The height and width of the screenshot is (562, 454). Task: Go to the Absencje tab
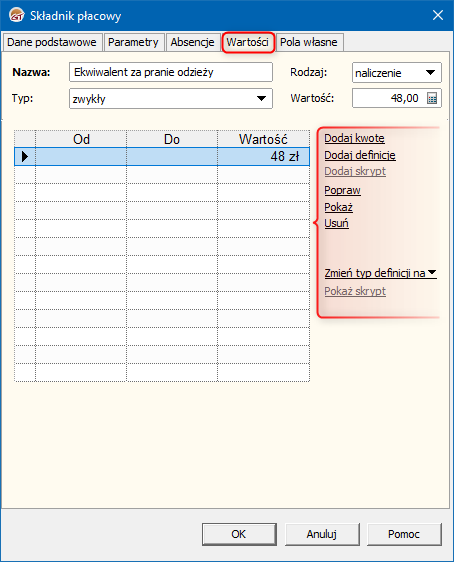tap(192, 42)
